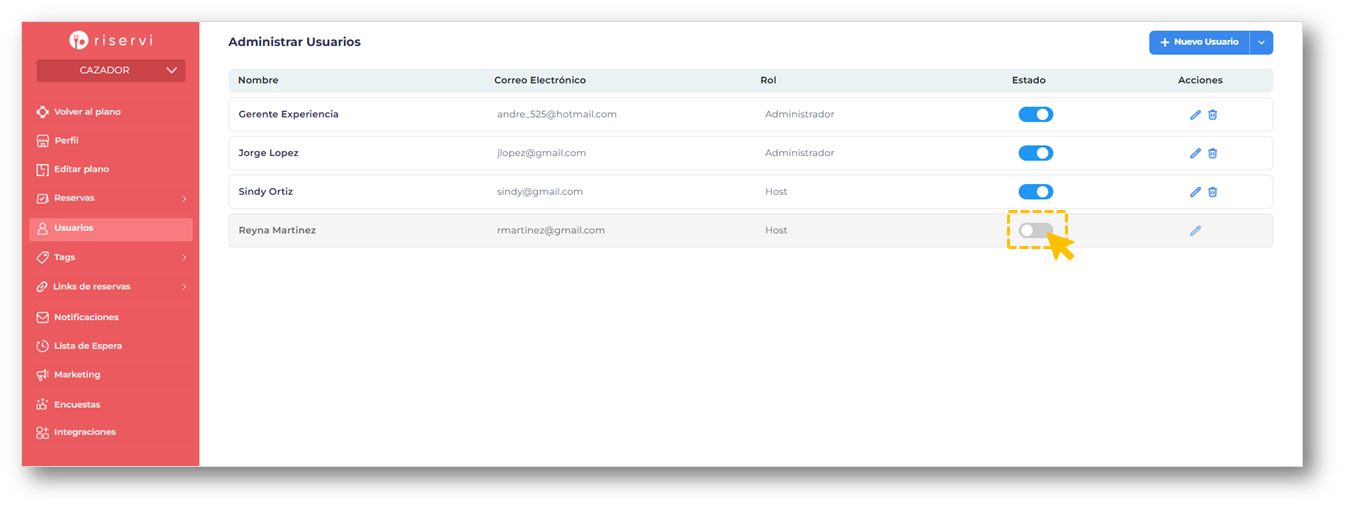Click the Perfil store icon

click(42, 141)
